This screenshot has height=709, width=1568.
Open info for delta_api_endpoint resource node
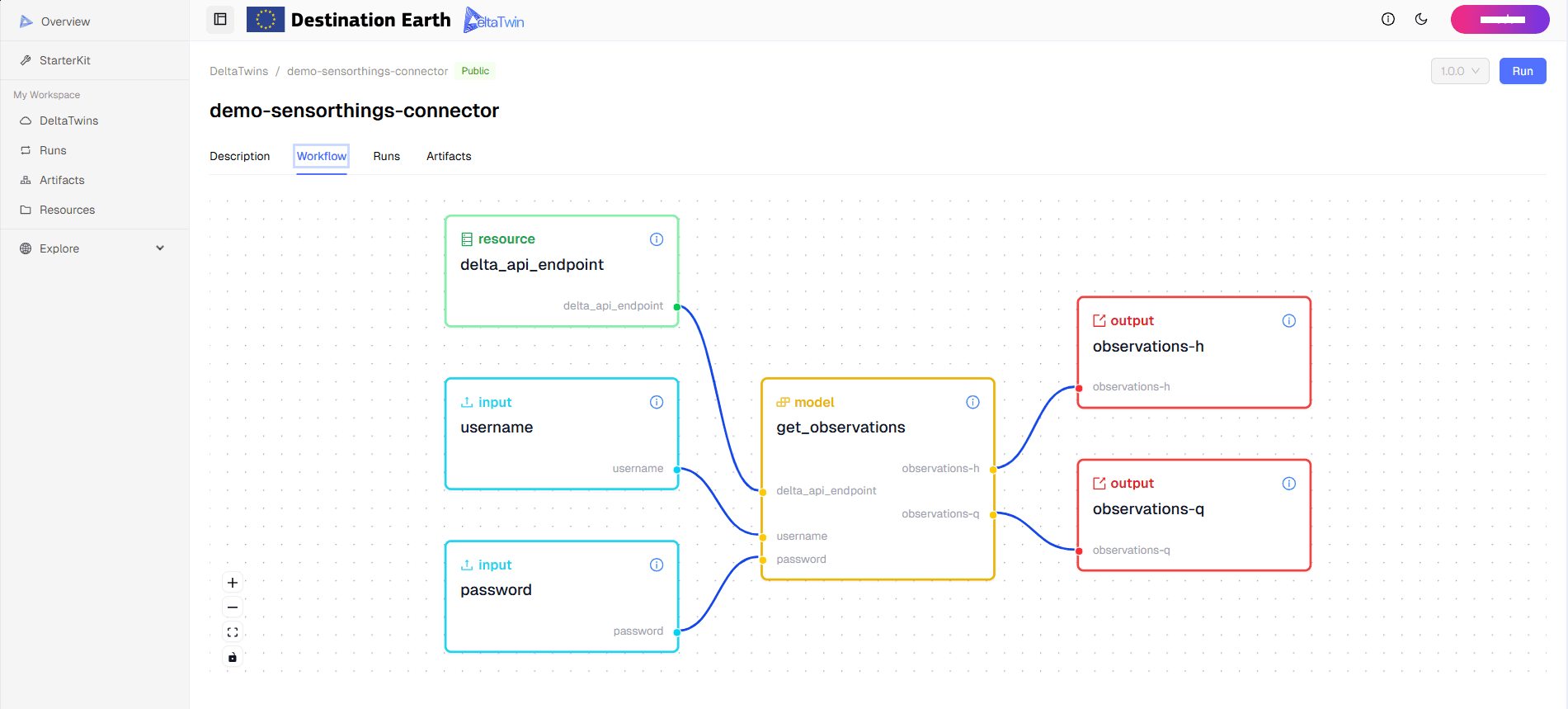click(x=657, y=239)
